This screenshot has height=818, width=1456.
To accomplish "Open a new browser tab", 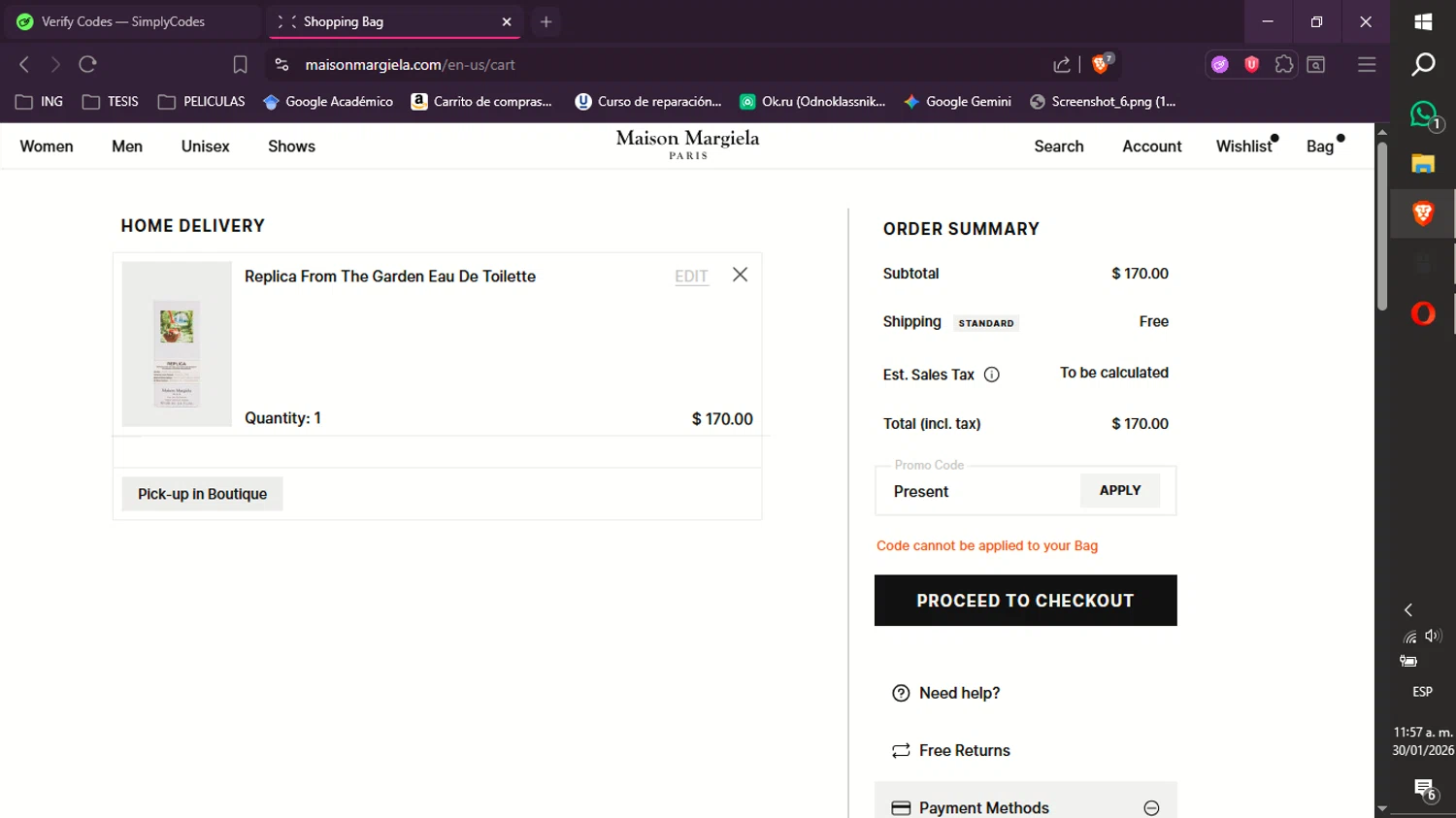I will 546,21.
